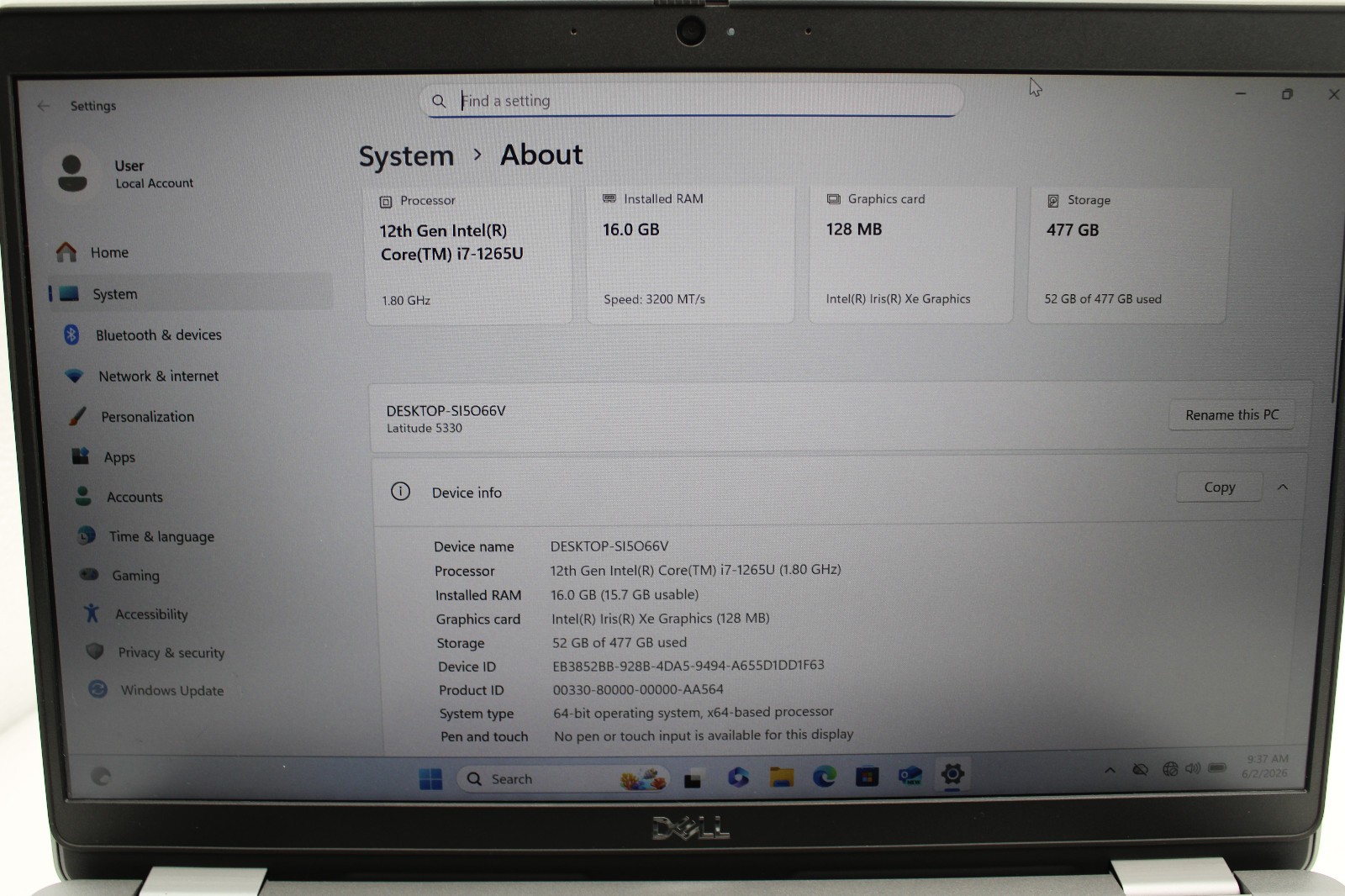This screenshot has width=1345, height=896.
Task: Launch Copilot from the taskbar
Action: 738,777
